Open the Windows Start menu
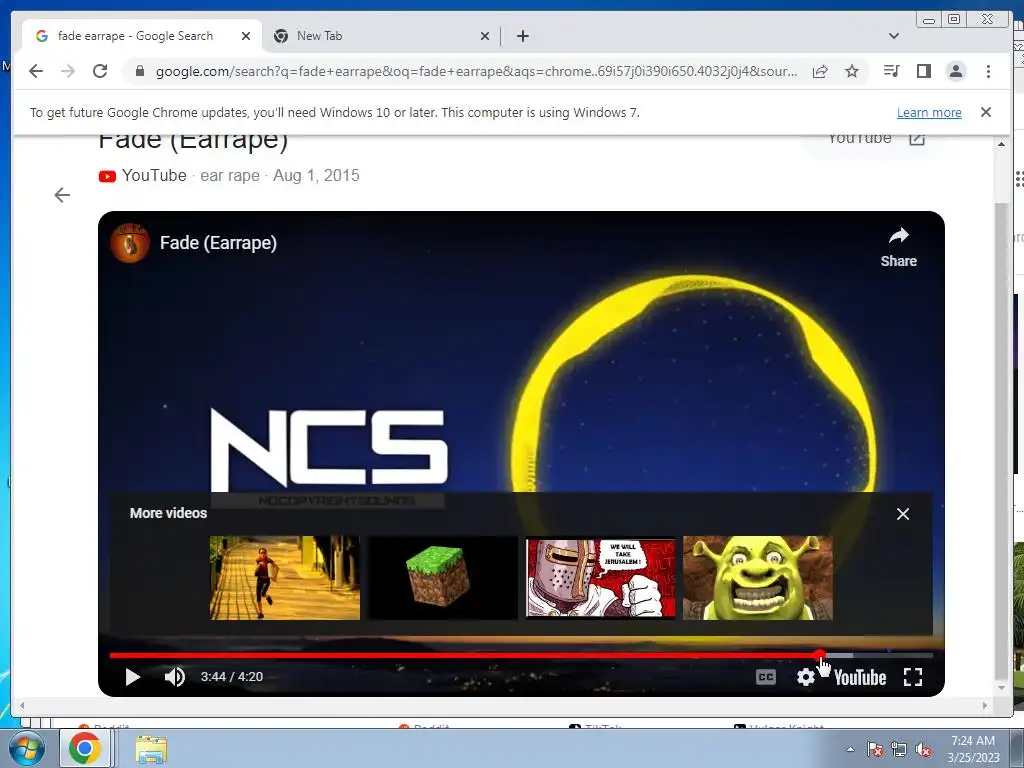1024x768 pixels. coord(25,748)
